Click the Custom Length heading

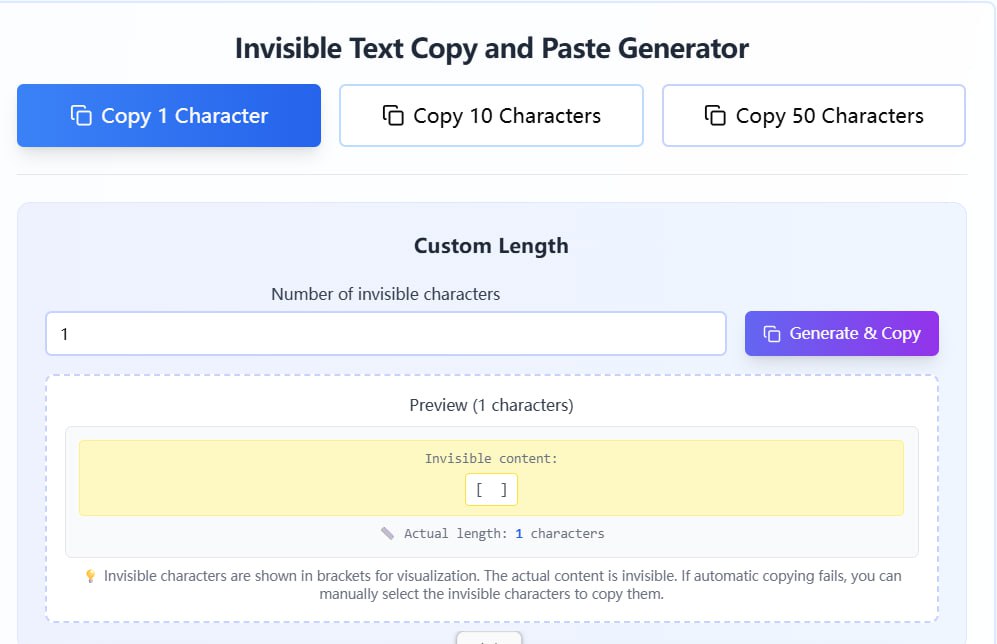coord(491,246)
